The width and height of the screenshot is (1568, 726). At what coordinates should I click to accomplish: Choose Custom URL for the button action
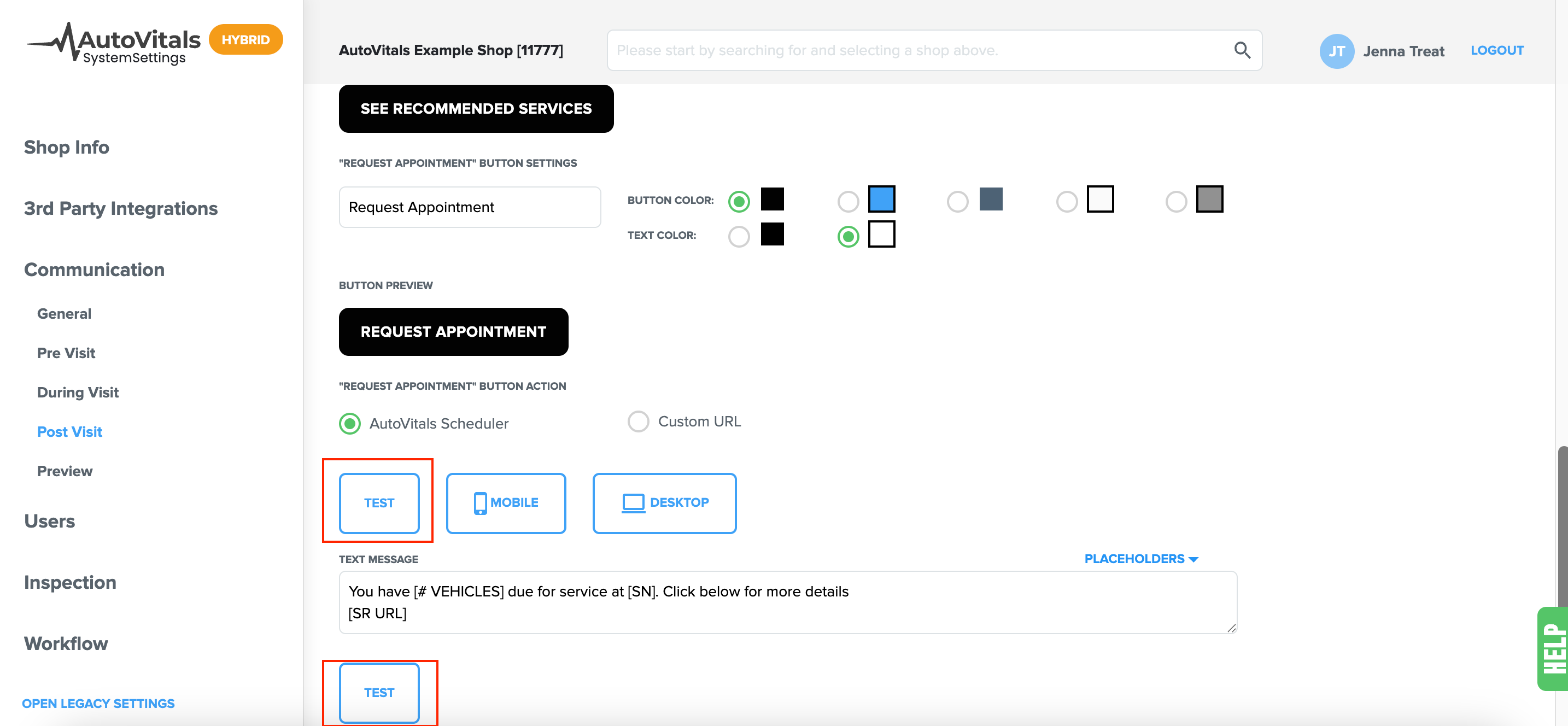pos(638,421)
